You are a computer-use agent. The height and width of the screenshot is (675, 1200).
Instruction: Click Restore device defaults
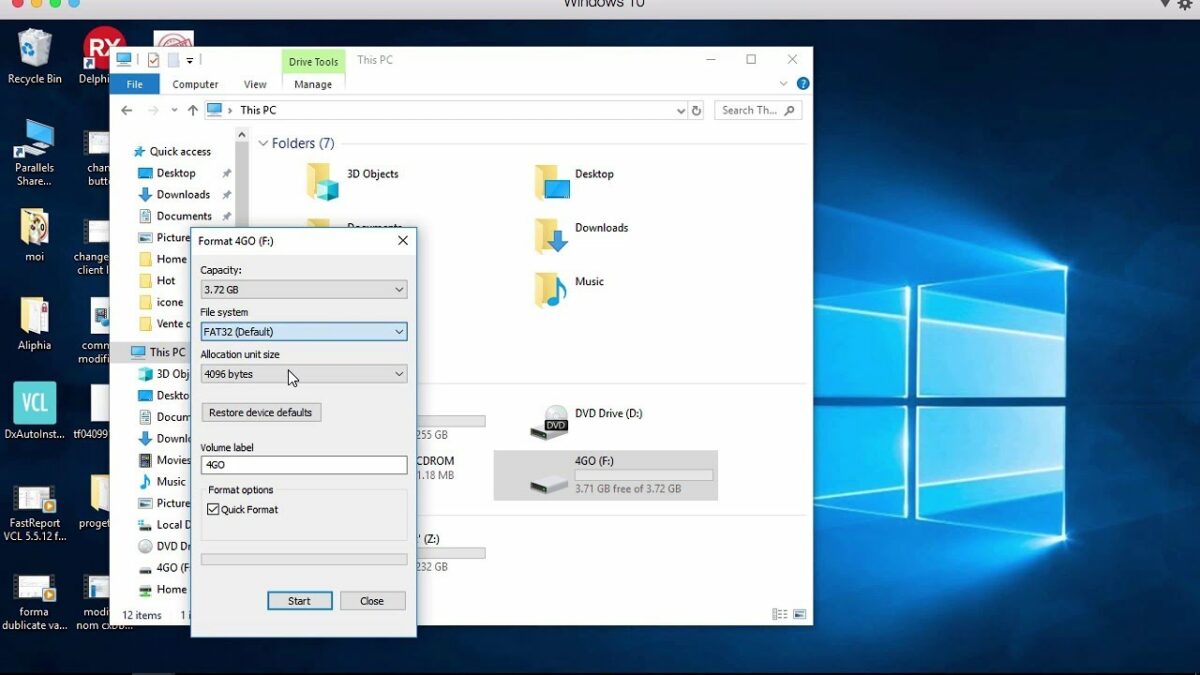260,412
